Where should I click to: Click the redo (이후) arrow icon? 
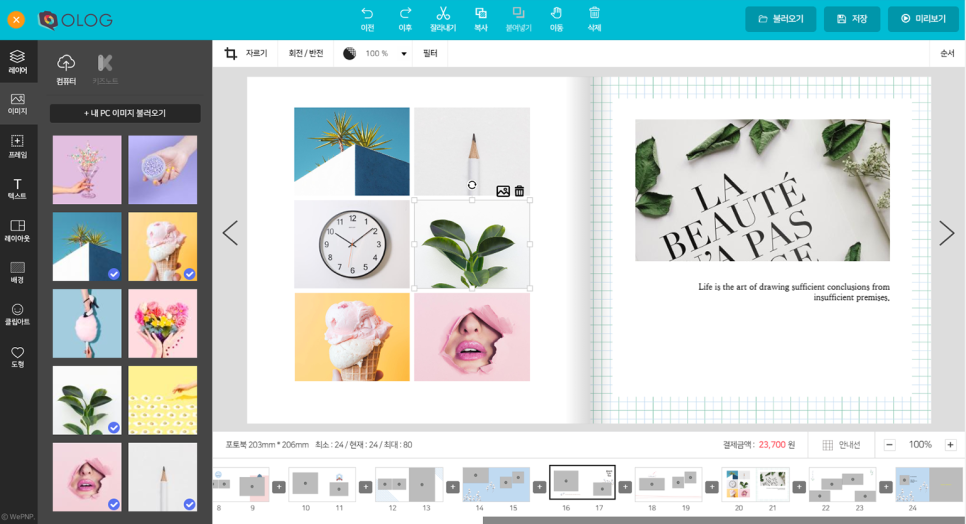(x=405, y=13)
